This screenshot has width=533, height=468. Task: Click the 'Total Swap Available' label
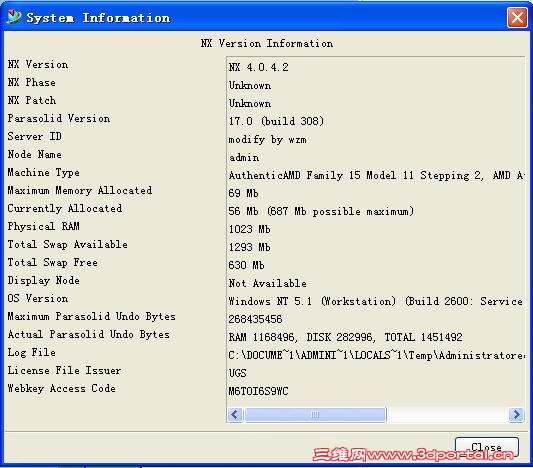click(68, 244)
